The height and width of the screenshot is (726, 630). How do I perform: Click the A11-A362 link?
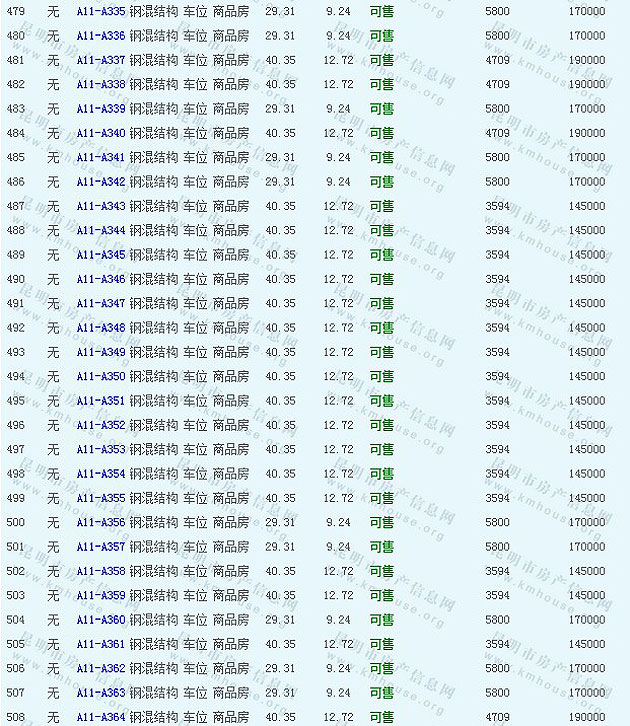(x=101, y=668)
